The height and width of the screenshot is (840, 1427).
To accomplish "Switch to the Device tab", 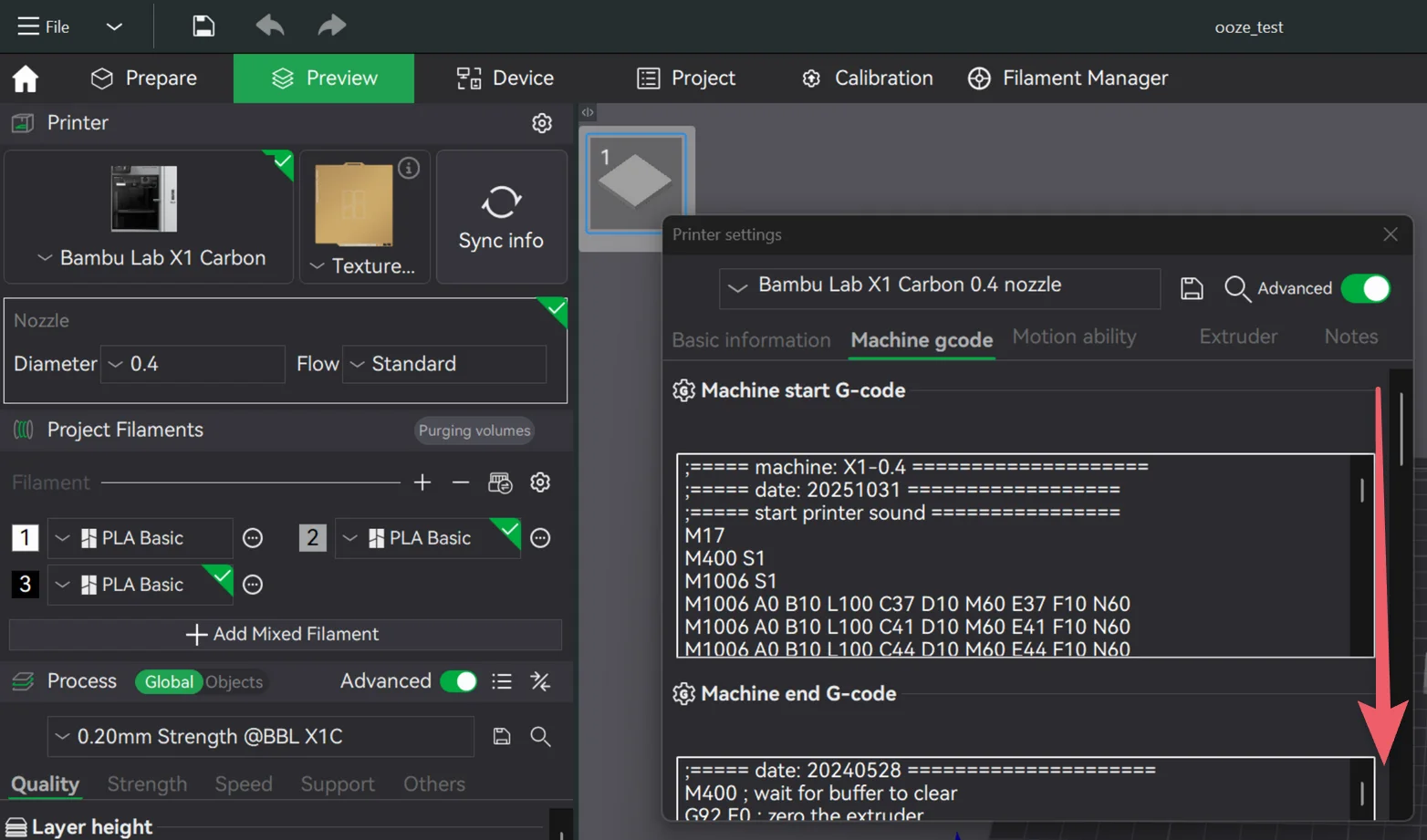I will tap(505, 78).
